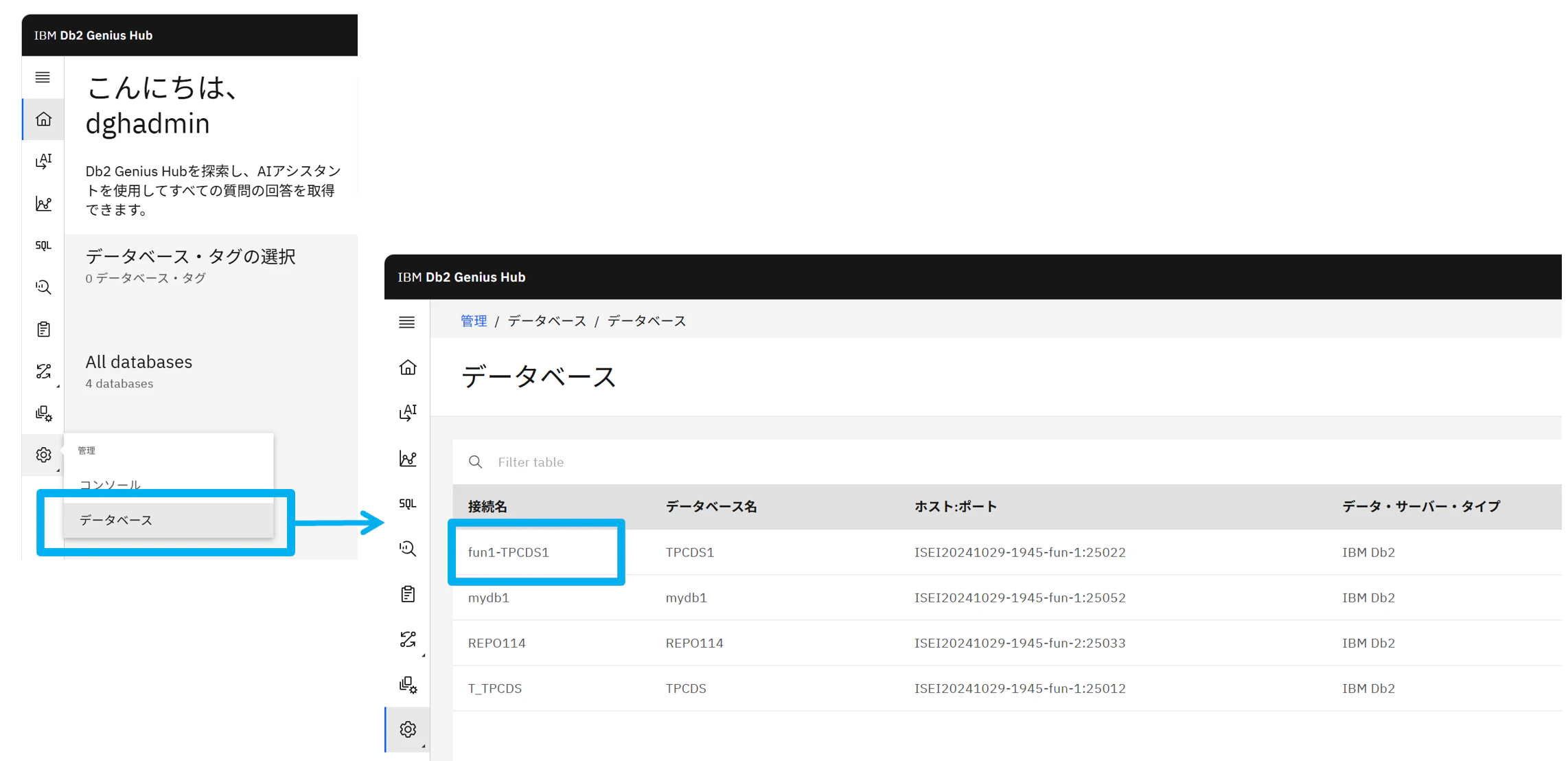This screenshot has height=761, width=1568.
Task: Go Home from databases window sidebar
Action: click(x=408, y=367)
